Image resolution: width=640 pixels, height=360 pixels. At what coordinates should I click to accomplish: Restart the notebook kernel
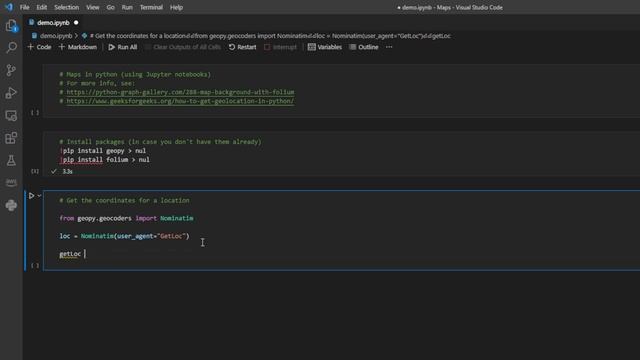(242, 47)
